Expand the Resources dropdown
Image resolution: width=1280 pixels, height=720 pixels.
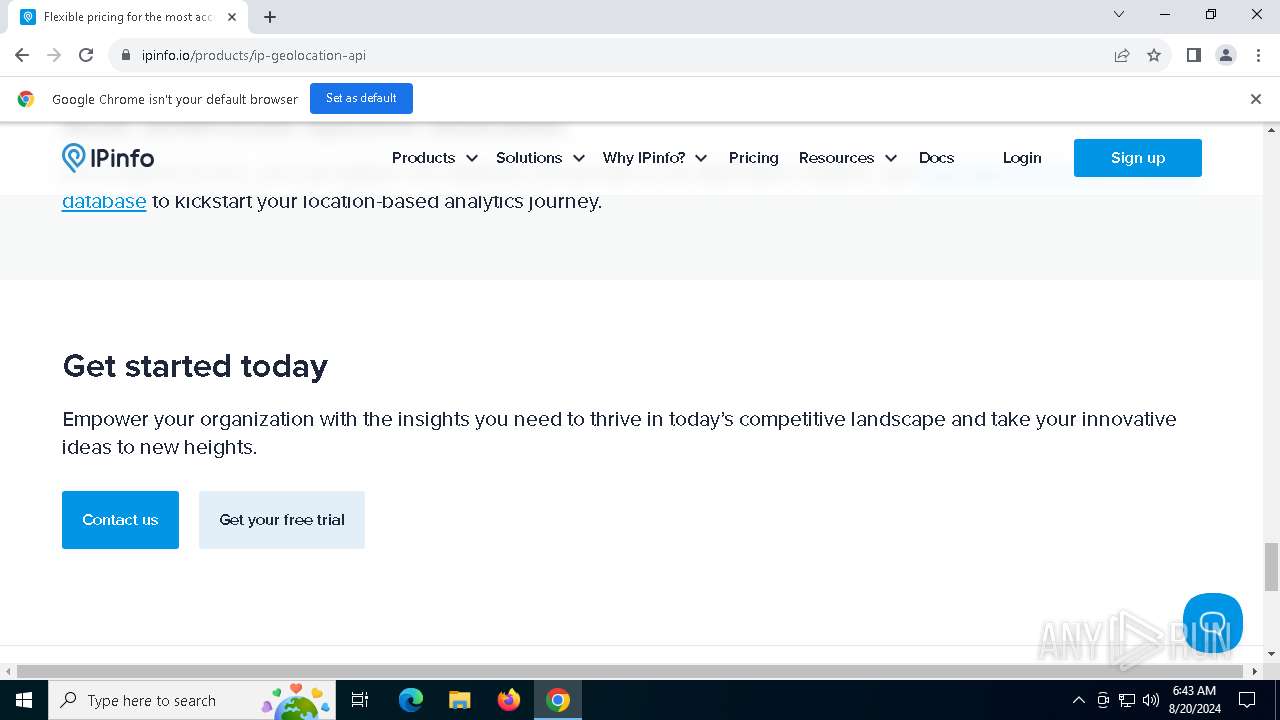[848, 158]
